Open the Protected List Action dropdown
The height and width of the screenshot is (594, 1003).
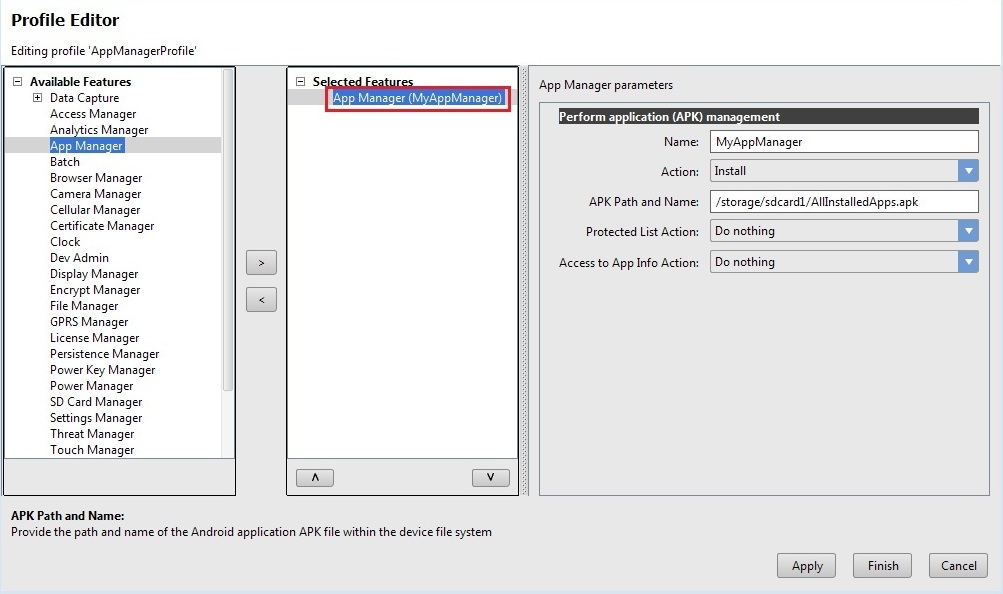click(967, 231)
